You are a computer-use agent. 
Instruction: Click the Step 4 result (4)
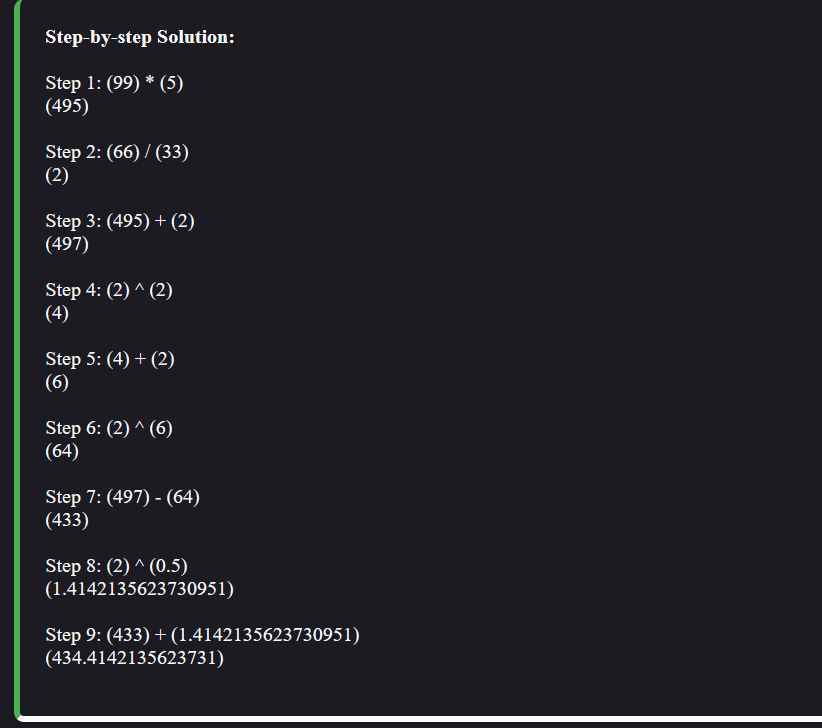pos(57,313)
